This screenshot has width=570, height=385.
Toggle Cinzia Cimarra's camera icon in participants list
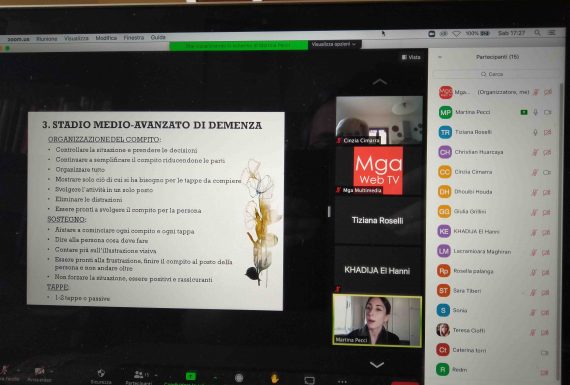pyautogui.click(x=547, y=172)
